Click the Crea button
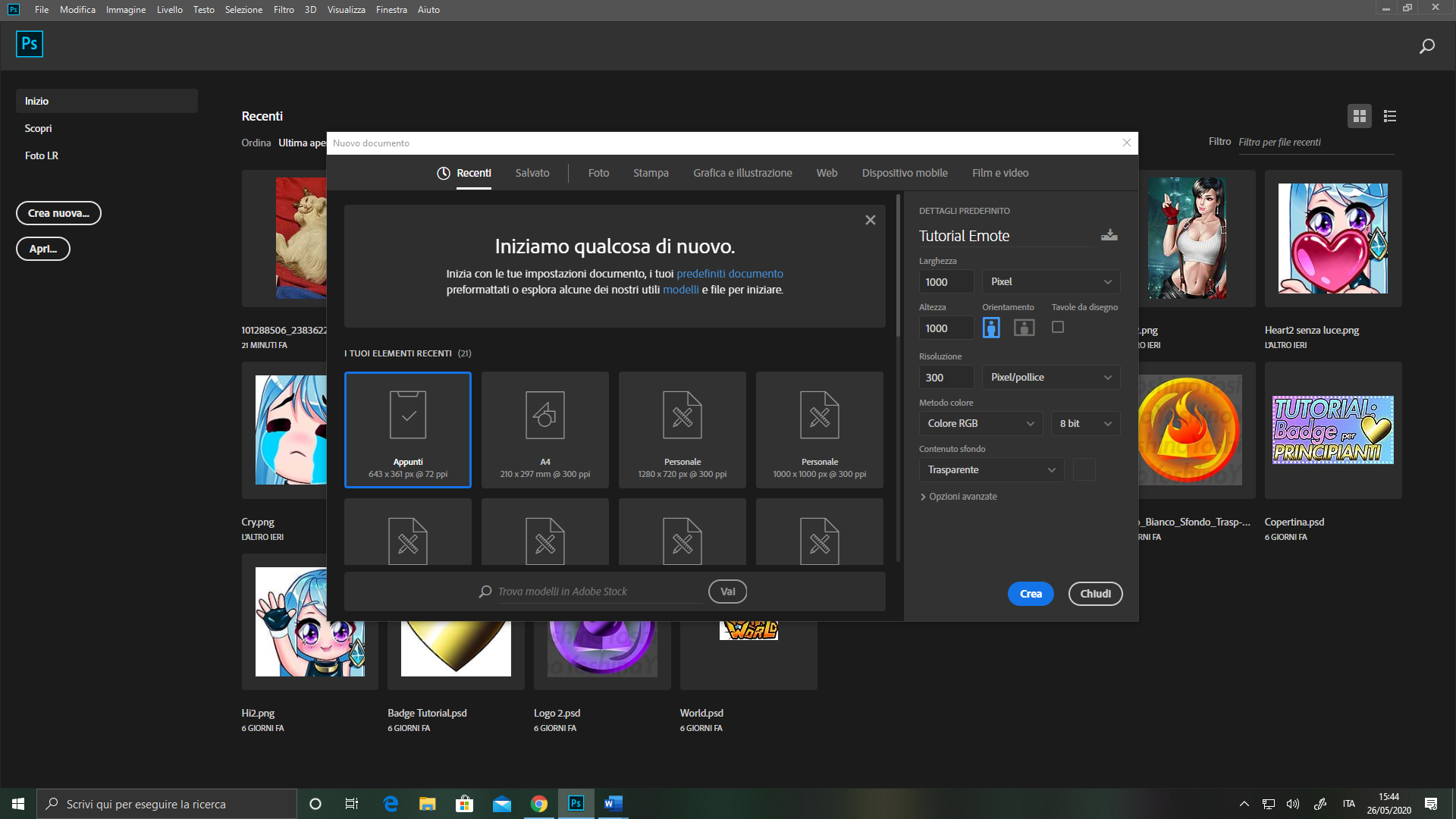Image resolution: width=1456 pixels, height=819 pixels. coord(1031,594)
